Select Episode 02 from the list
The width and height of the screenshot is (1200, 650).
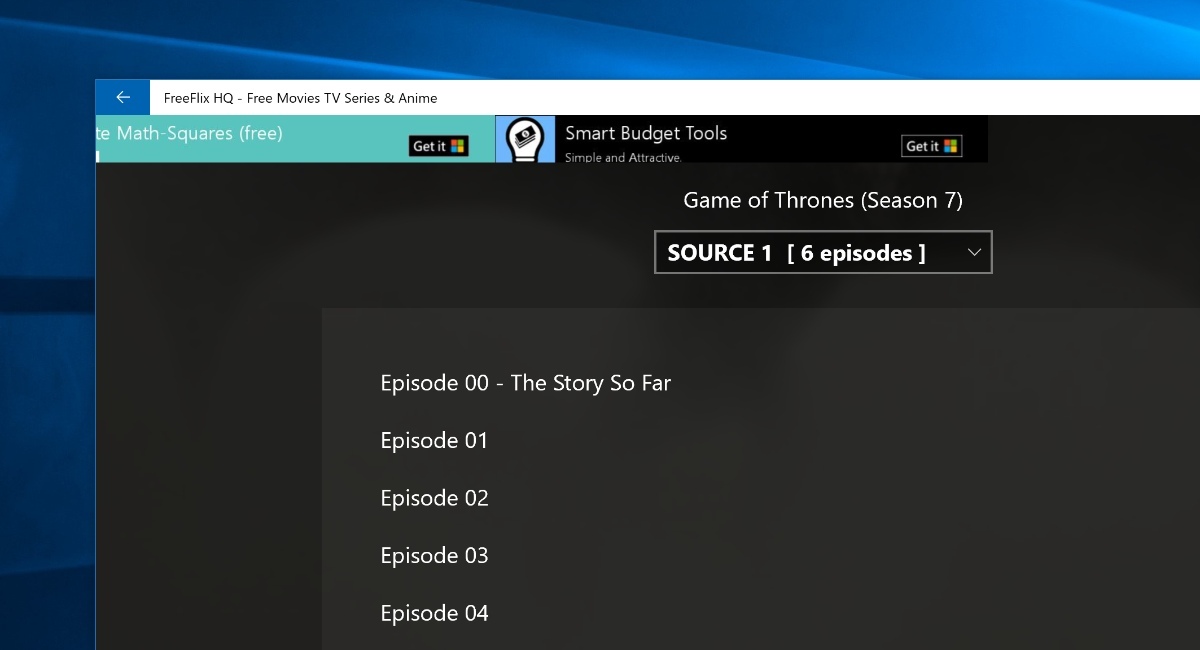pyautogui.click(x=434, y=498)
